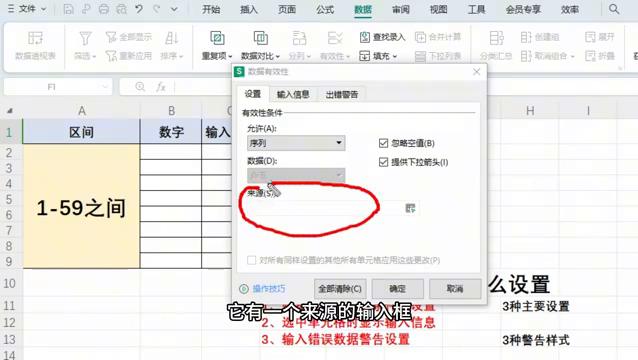
Task: Expand the 排序 dropdown arrow
Action: [181, 56]
